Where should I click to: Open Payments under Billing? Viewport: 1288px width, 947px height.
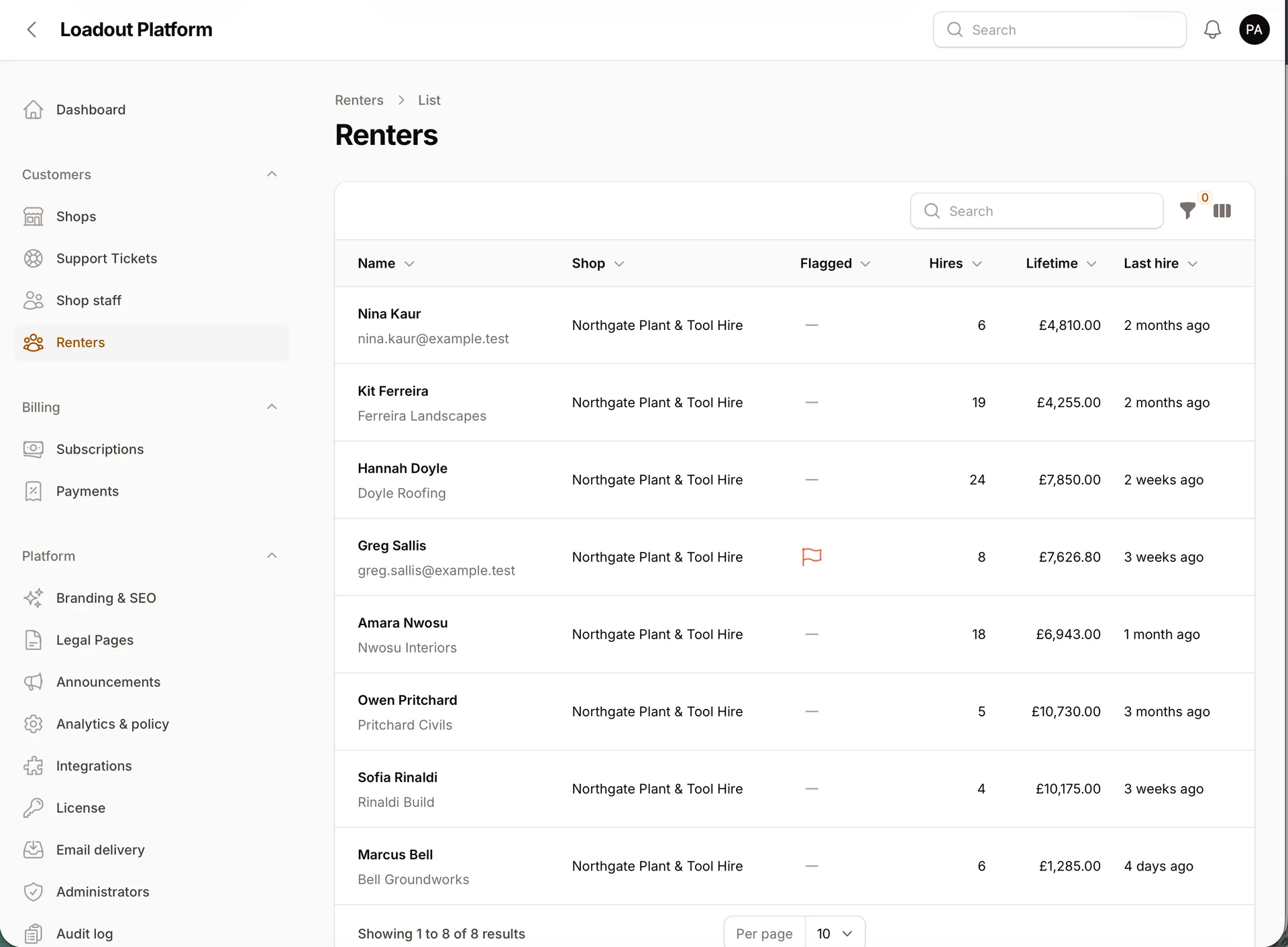click(x=152, y=492)
